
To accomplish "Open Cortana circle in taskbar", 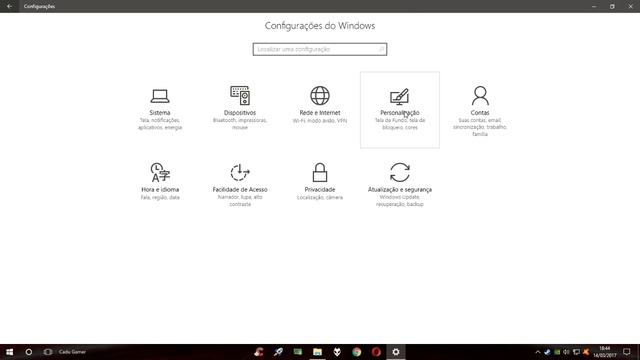I will (29, 352).
